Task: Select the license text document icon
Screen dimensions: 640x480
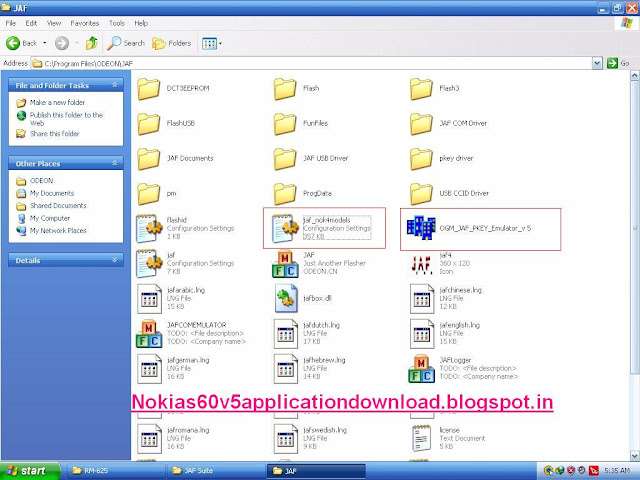Action: click(x=421, y=438)
